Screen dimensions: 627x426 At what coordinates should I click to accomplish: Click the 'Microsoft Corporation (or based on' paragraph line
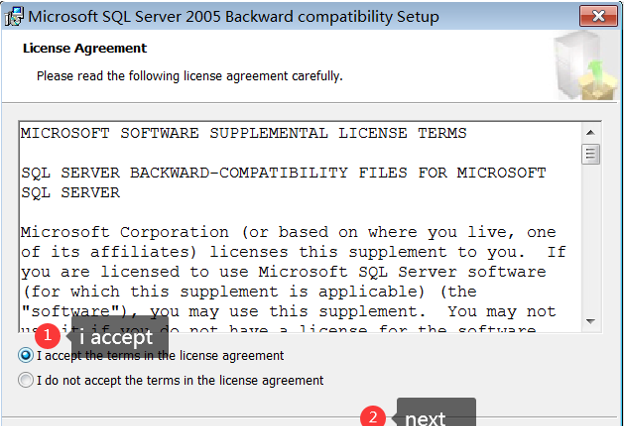pos(288,232)
